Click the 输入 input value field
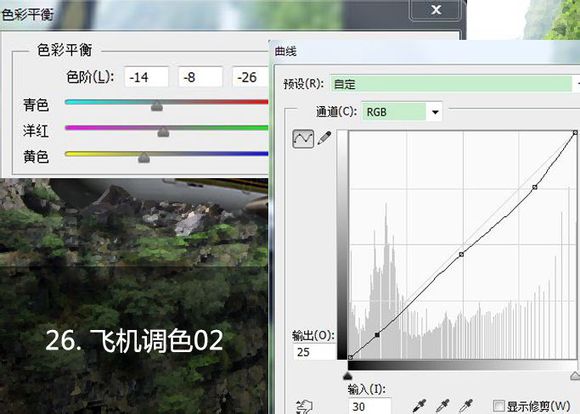This screenshot has width=580, height=414. 370,406
